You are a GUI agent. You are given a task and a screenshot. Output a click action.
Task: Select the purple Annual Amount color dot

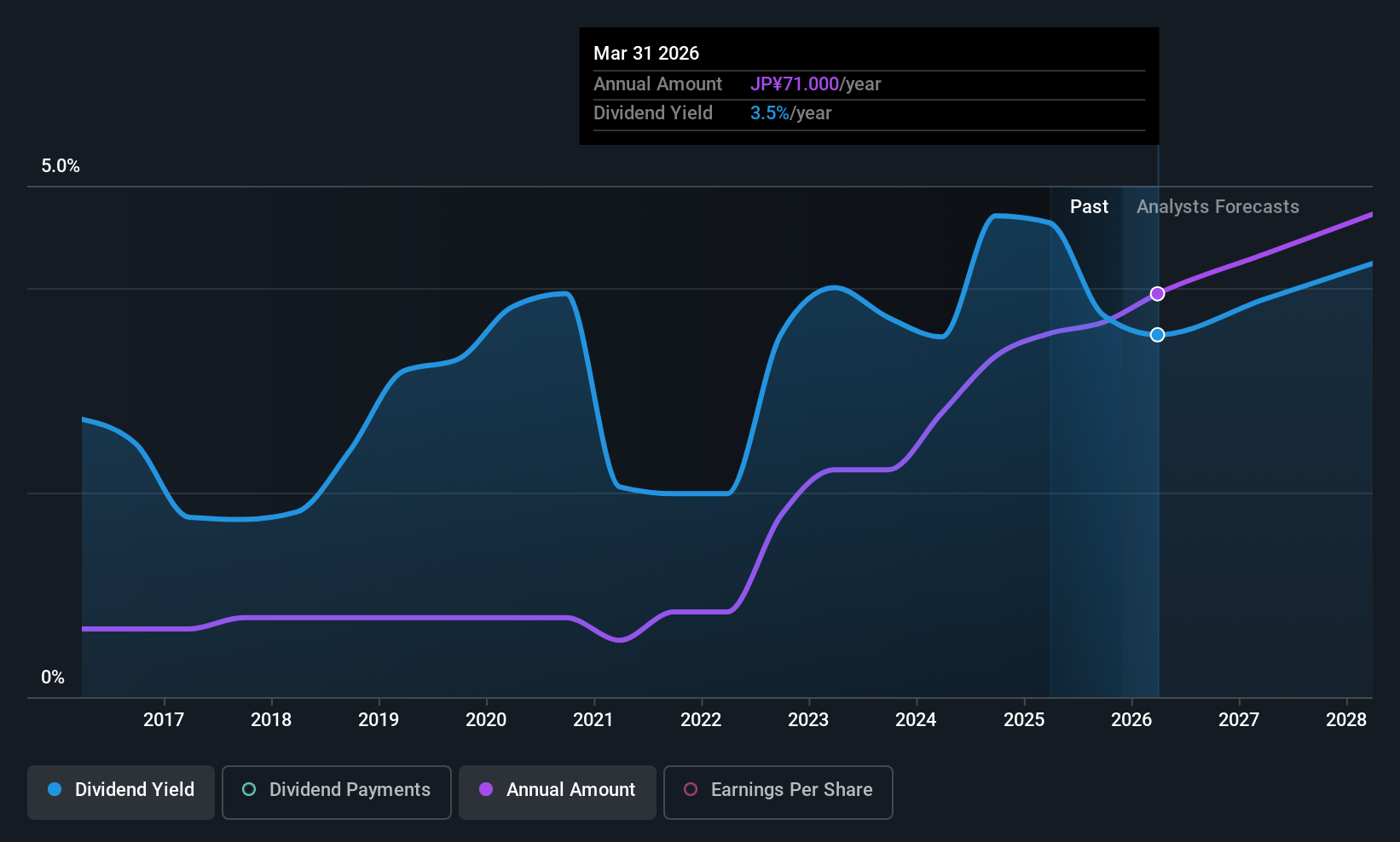[486, 790]
